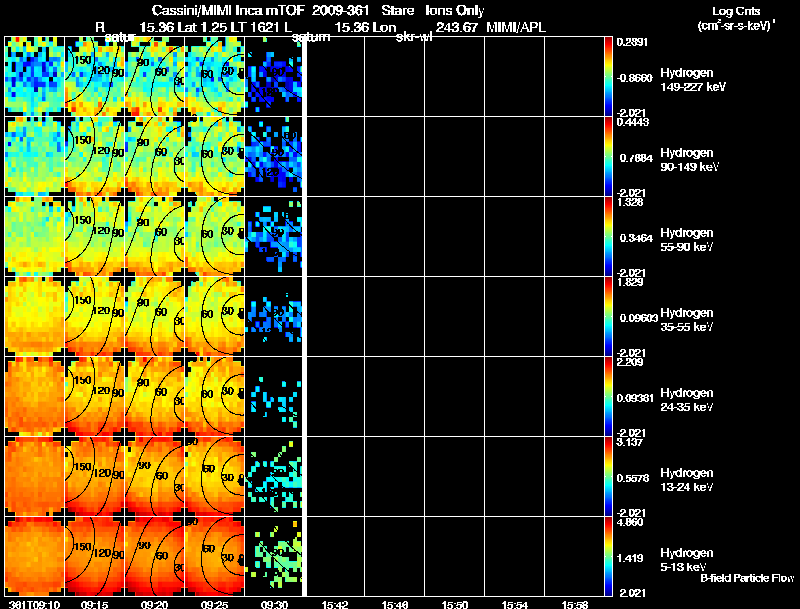Click the 'B-field Particle Flow' caption
This screenshot has width=800, height=609.
(747, 578)
